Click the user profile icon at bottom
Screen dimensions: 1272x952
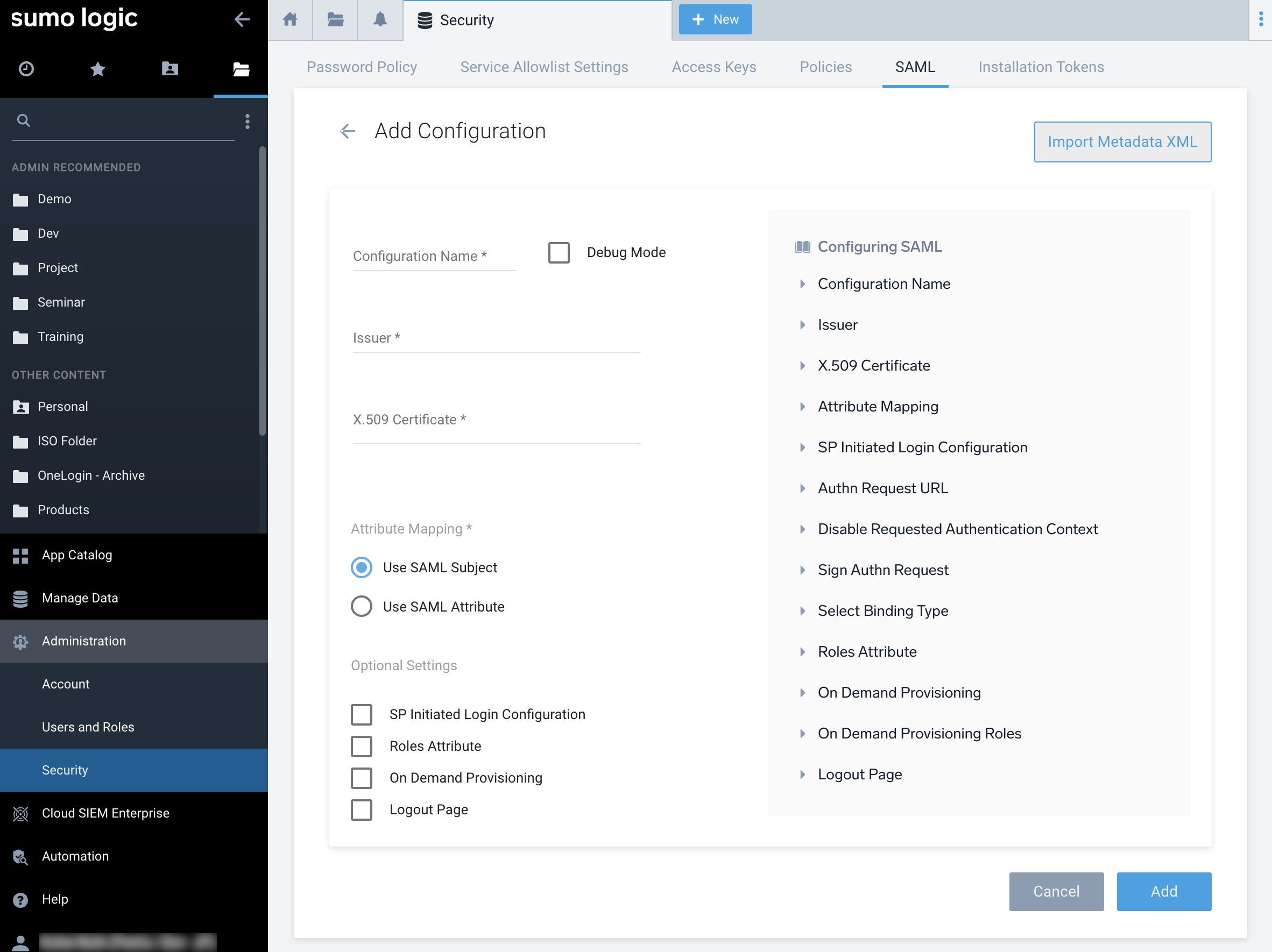coord(20,943)
